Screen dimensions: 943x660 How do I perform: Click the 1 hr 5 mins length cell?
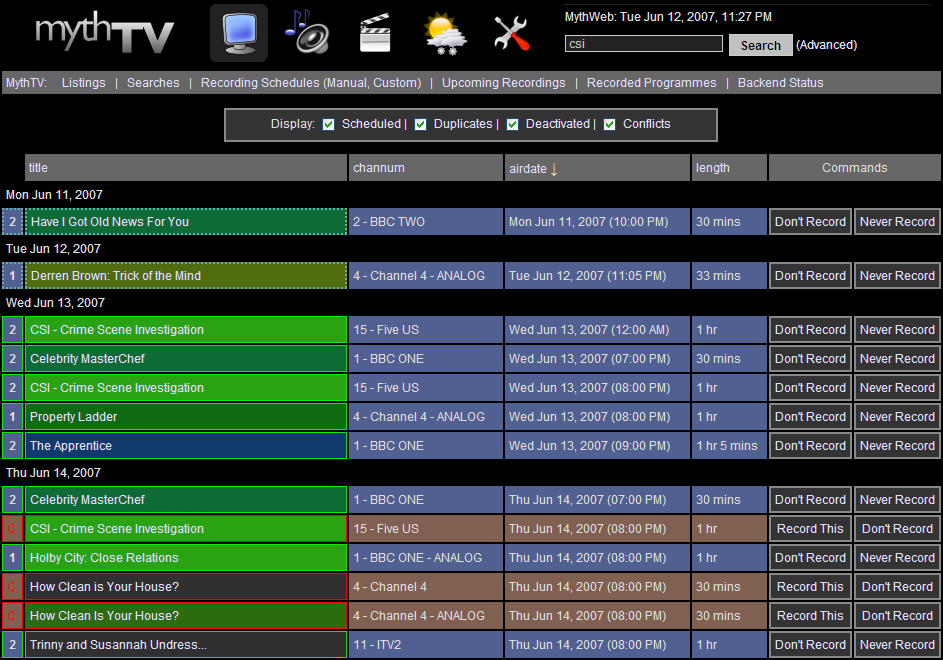point(729,446)
